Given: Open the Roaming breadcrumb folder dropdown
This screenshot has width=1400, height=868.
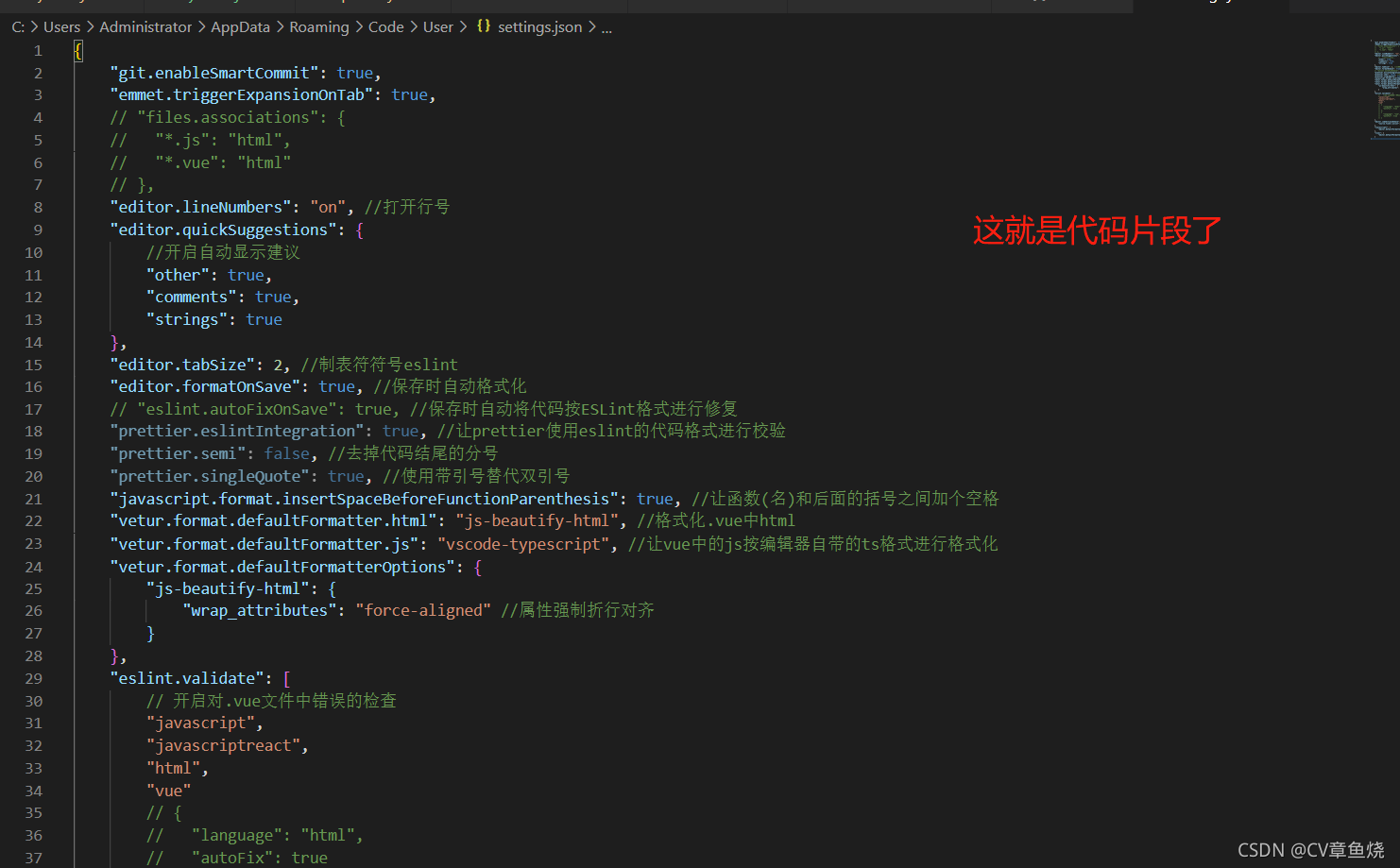Looking at the screenshot, I should tap(318, 26).
